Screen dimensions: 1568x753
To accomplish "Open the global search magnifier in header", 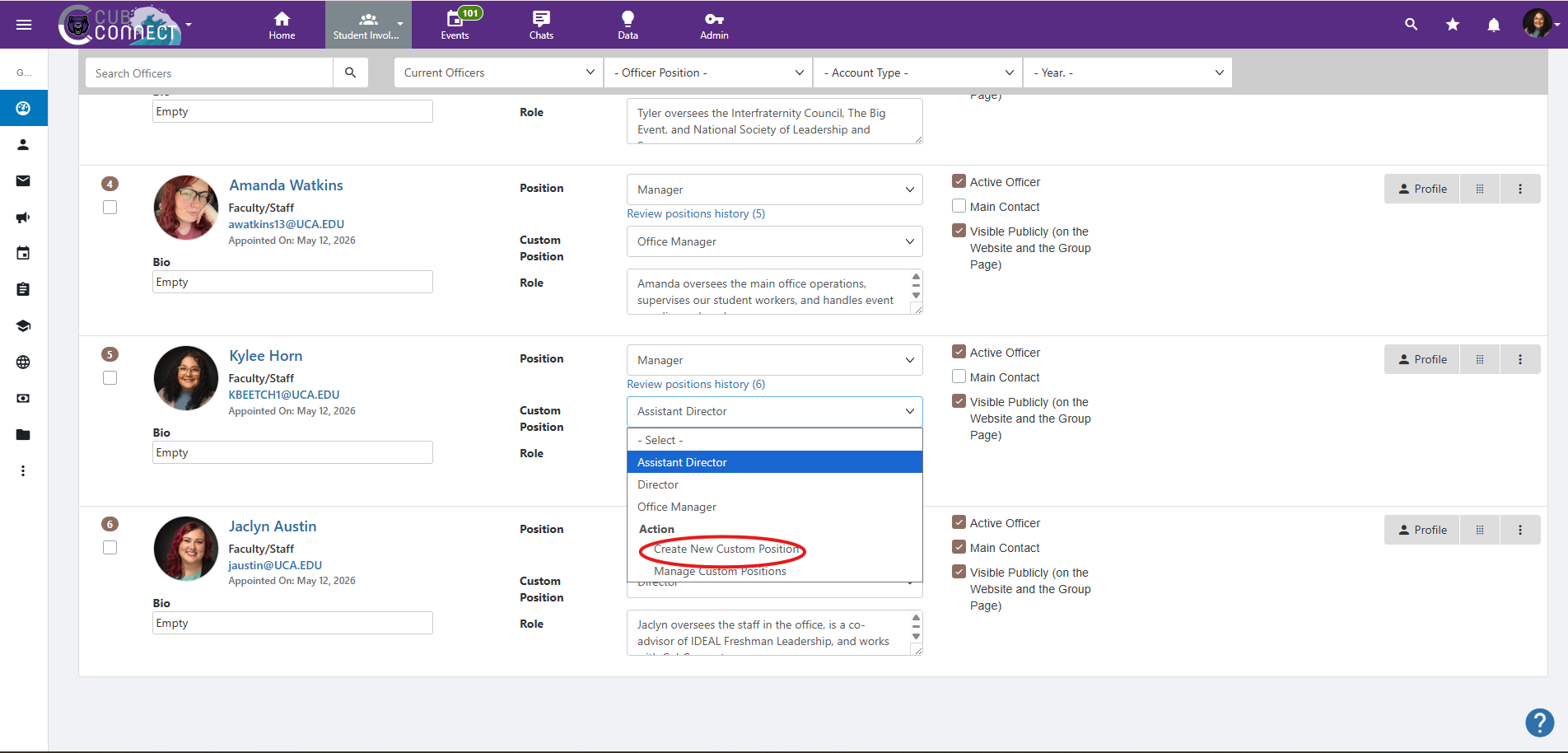I will click(x=1411, y=25).
